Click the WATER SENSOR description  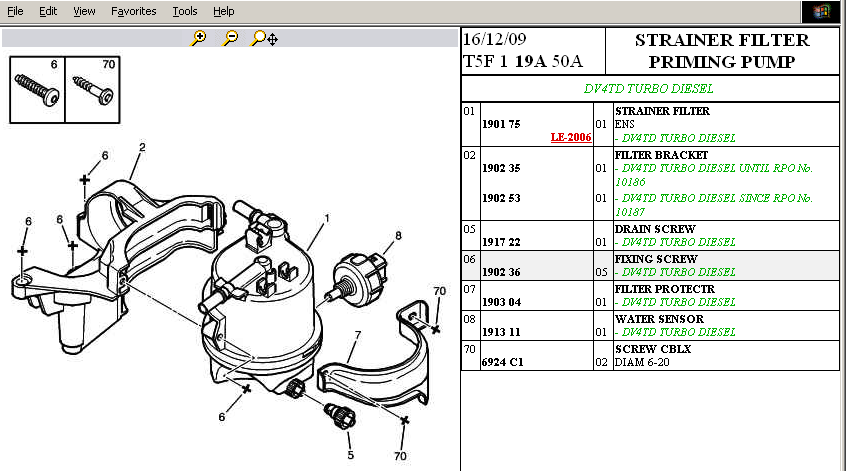click(659, 319)
